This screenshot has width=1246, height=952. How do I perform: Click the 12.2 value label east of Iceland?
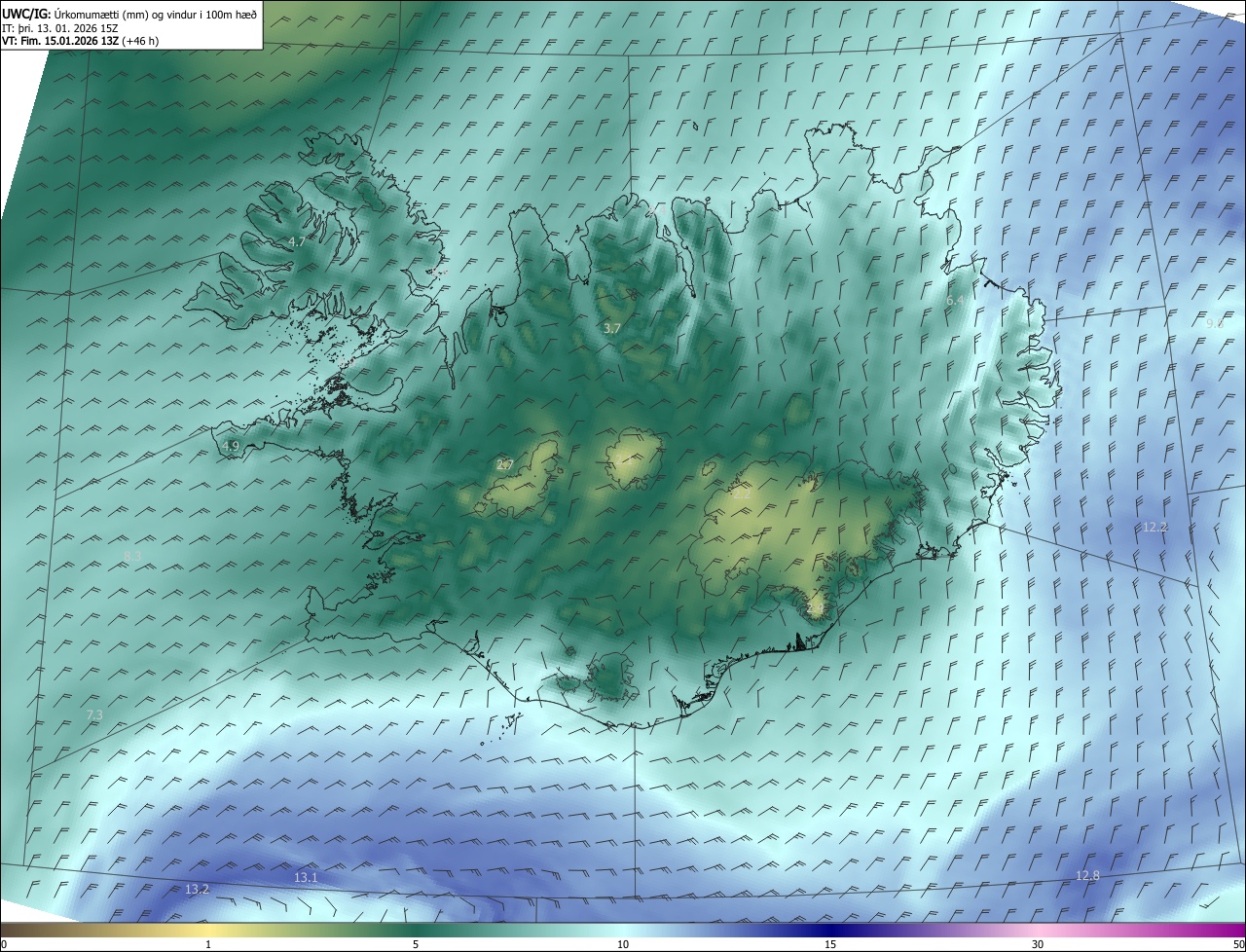point(1154,527)
